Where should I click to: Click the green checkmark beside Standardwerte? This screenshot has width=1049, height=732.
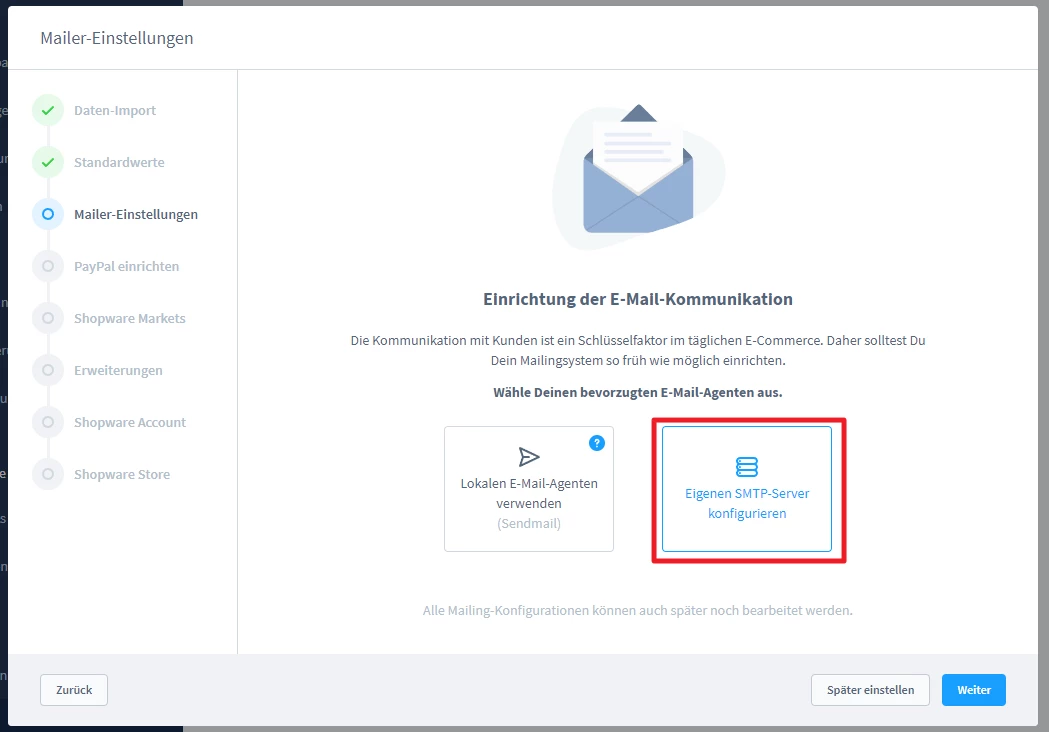(x=47, y=162)
